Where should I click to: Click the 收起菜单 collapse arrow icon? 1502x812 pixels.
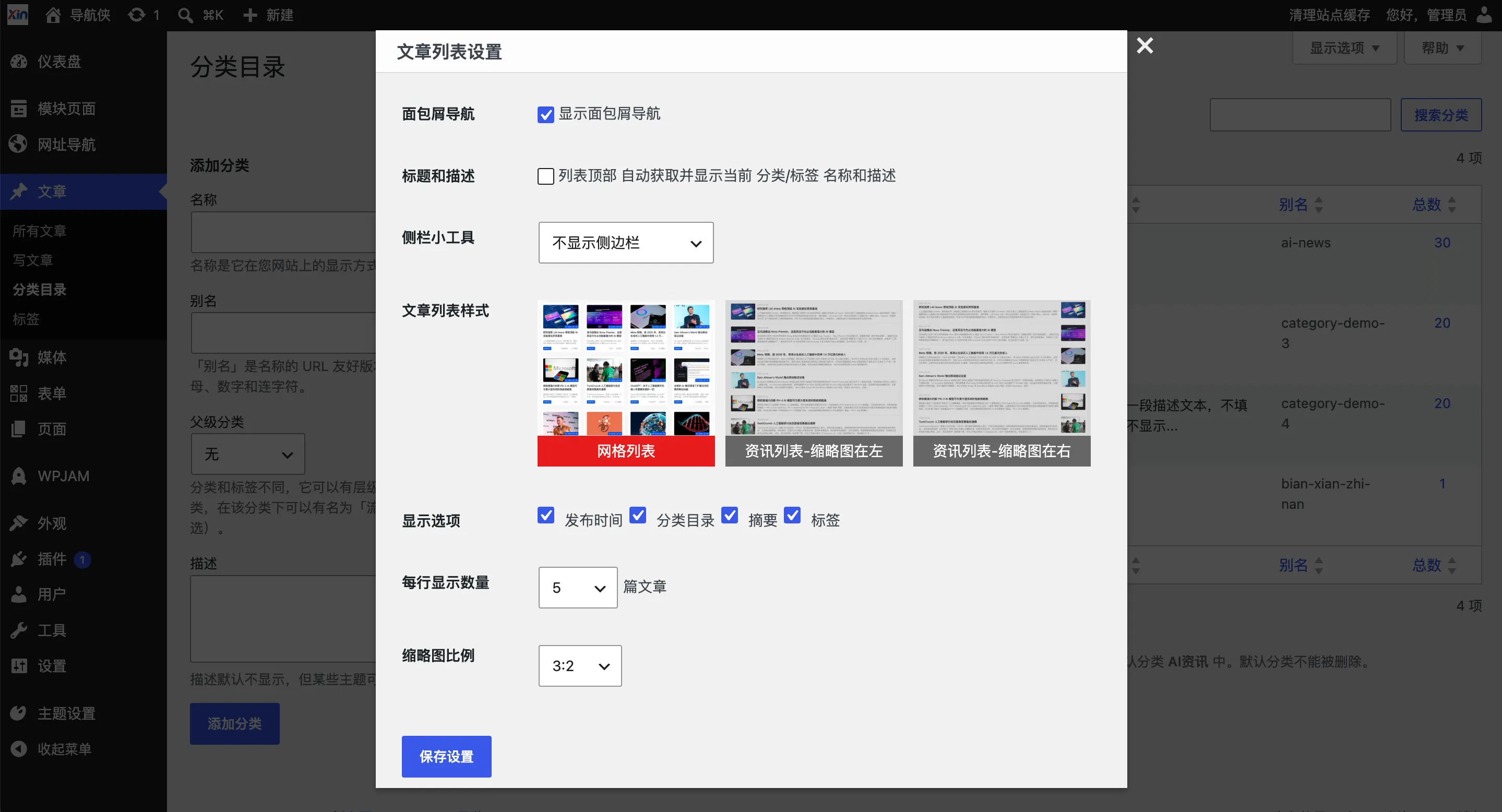tap(19, 748)
